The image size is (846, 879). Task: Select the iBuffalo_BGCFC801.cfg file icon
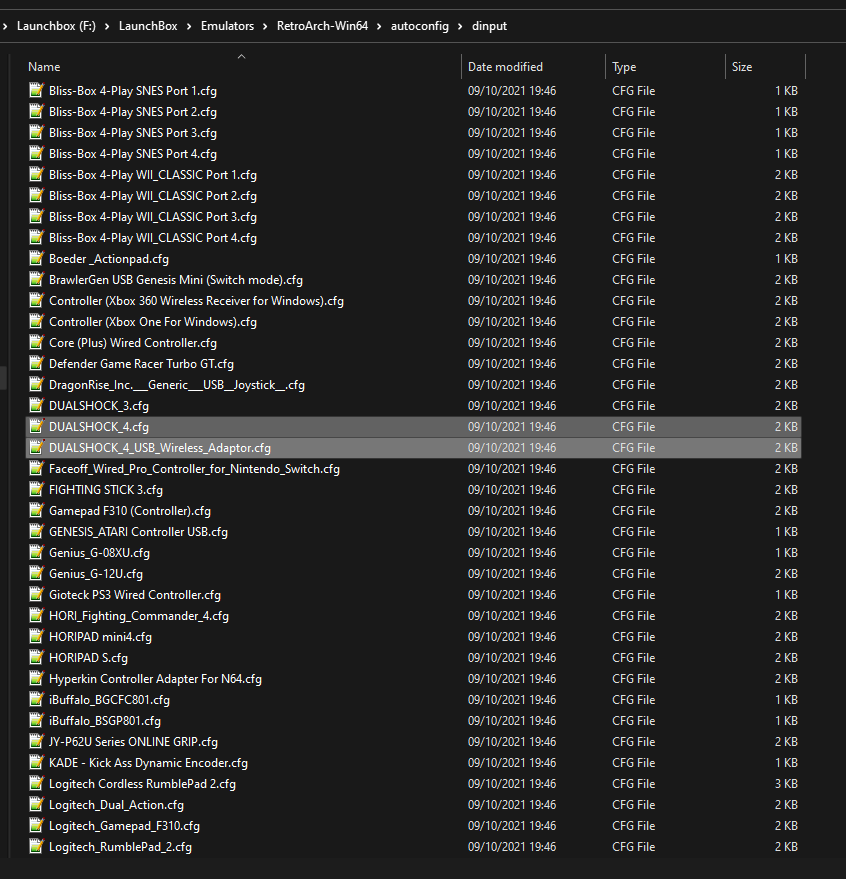click(x=36, y=700)
